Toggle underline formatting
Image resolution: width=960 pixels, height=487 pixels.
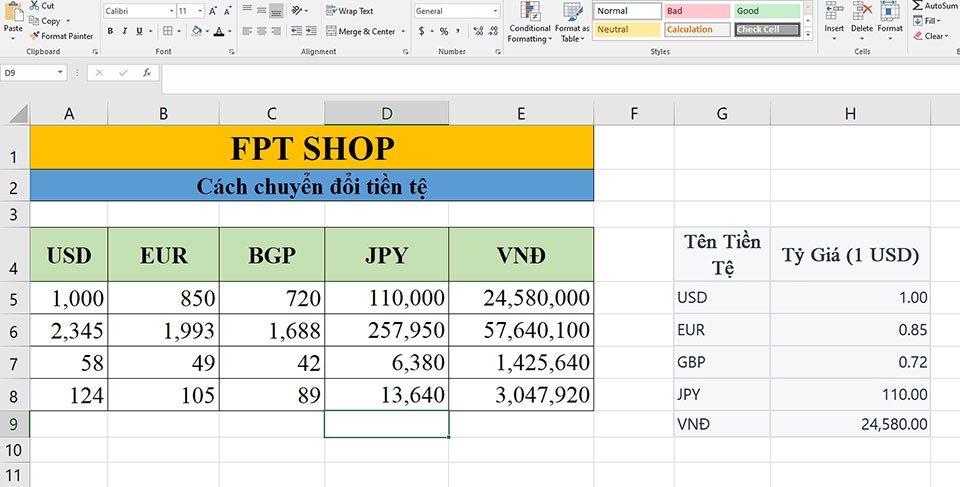[x=140, y=31]
